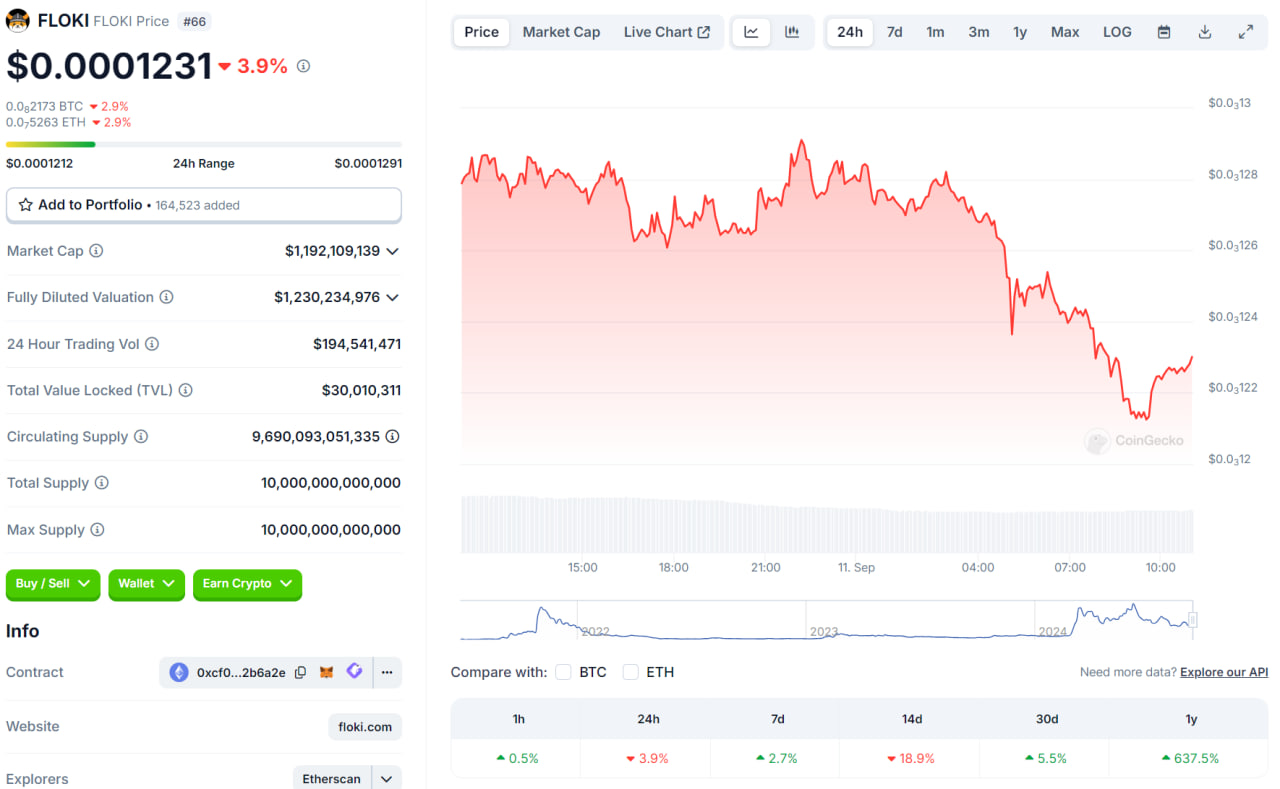
Task: Click the Circulating Supply label info icon
Action: (x=141, y=437)
